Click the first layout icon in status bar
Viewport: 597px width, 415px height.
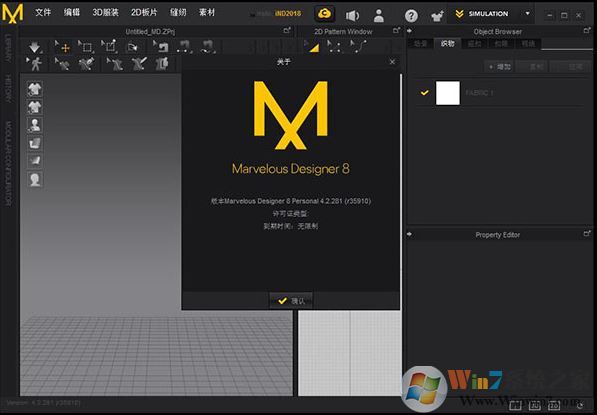click(515, 405)
